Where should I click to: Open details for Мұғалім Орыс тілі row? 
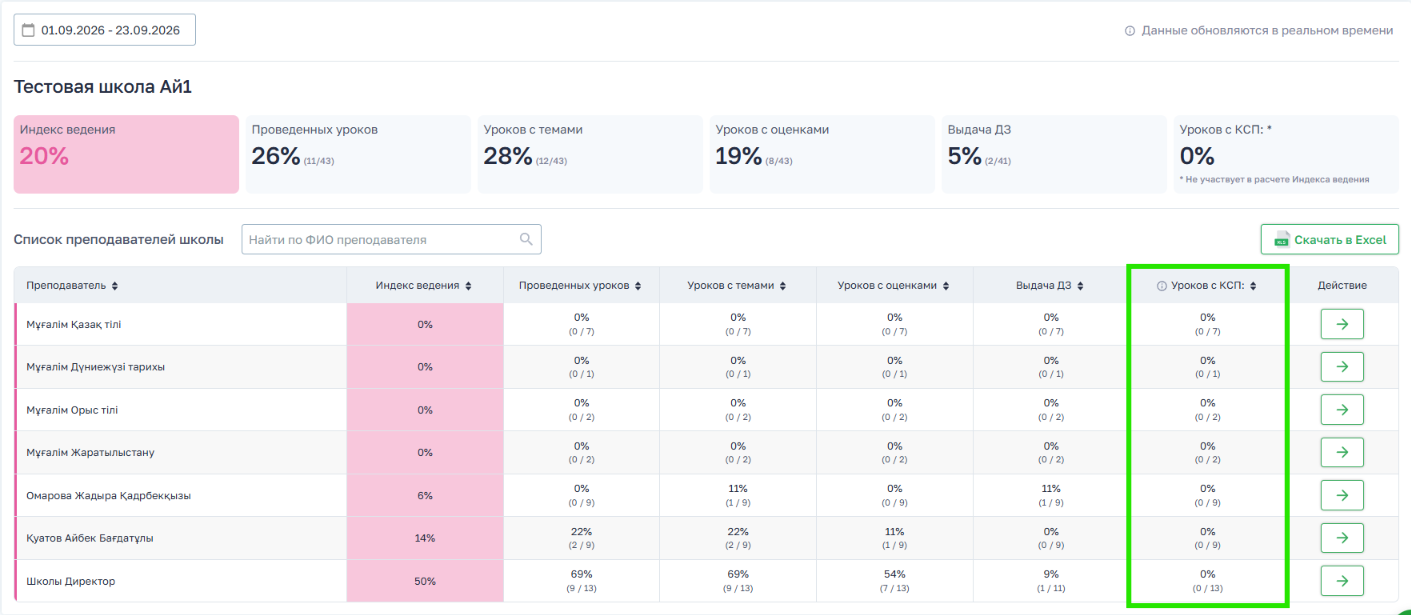point(1342,410)
